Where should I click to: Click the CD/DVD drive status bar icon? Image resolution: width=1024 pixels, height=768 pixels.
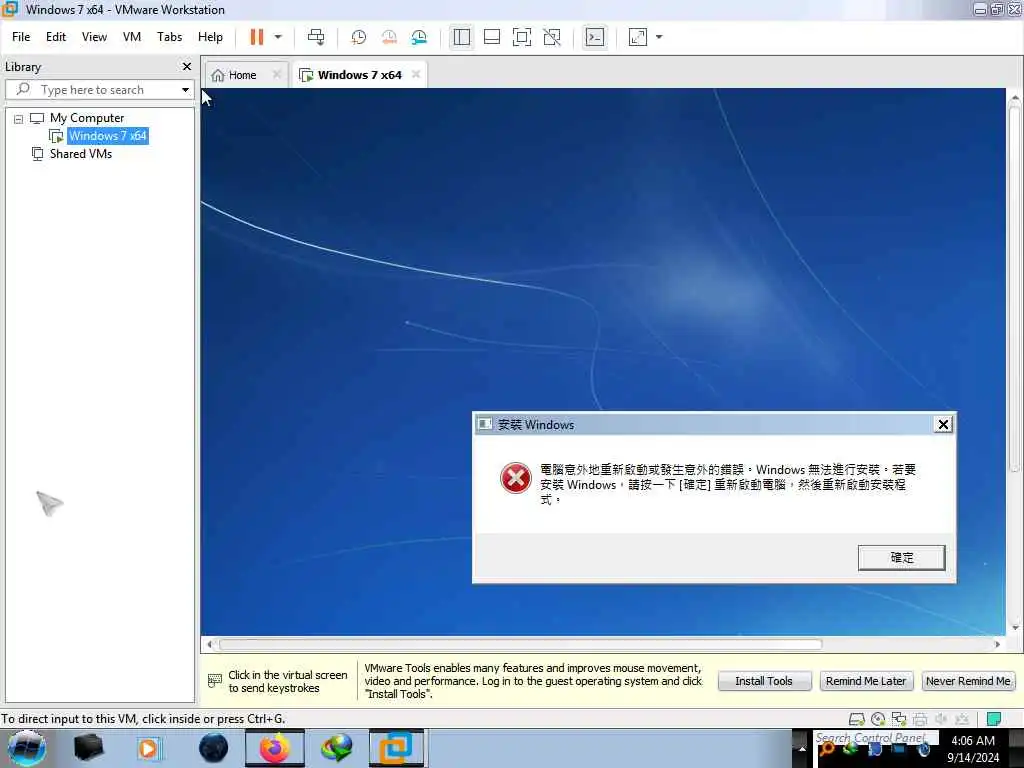(x=878, y=719)
